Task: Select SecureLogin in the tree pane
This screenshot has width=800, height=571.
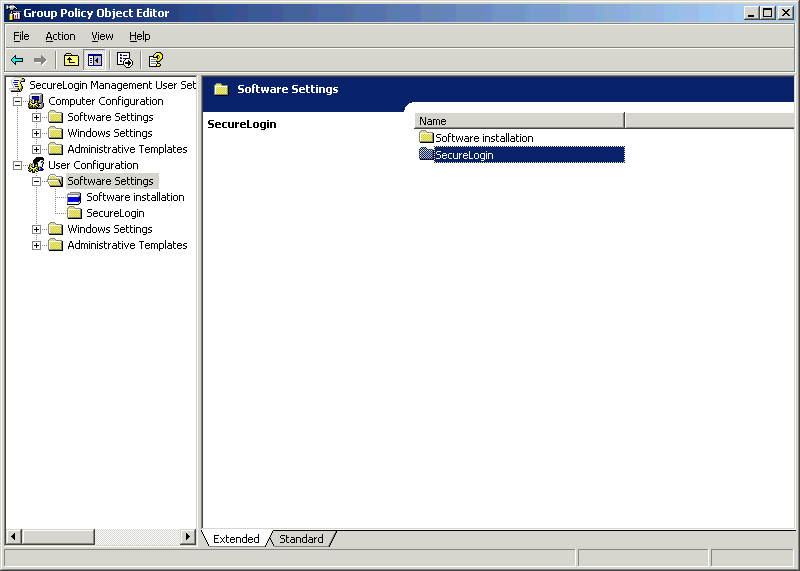Action: pos(115,213)
